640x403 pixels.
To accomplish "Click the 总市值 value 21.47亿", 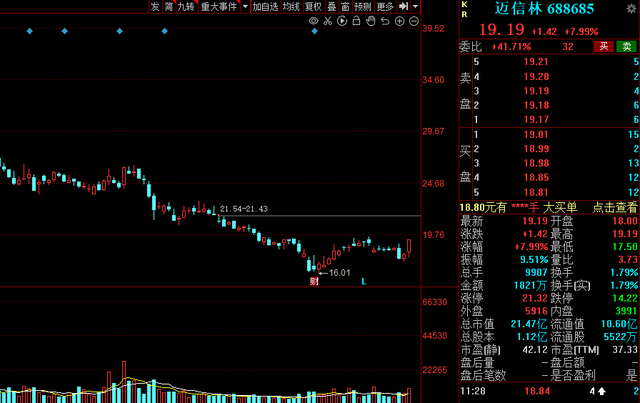I will (529, 324).
